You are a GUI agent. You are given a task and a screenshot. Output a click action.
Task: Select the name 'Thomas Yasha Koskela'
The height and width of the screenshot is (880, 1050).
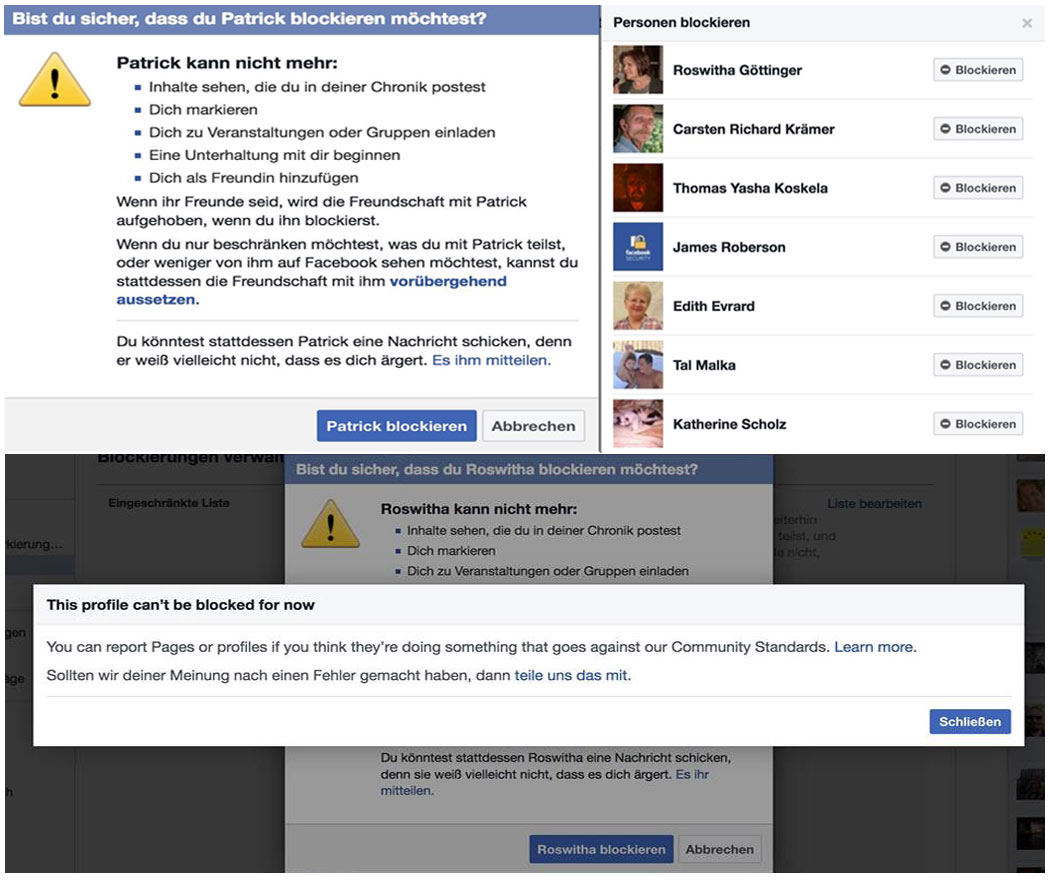click(x=750, y=188)
